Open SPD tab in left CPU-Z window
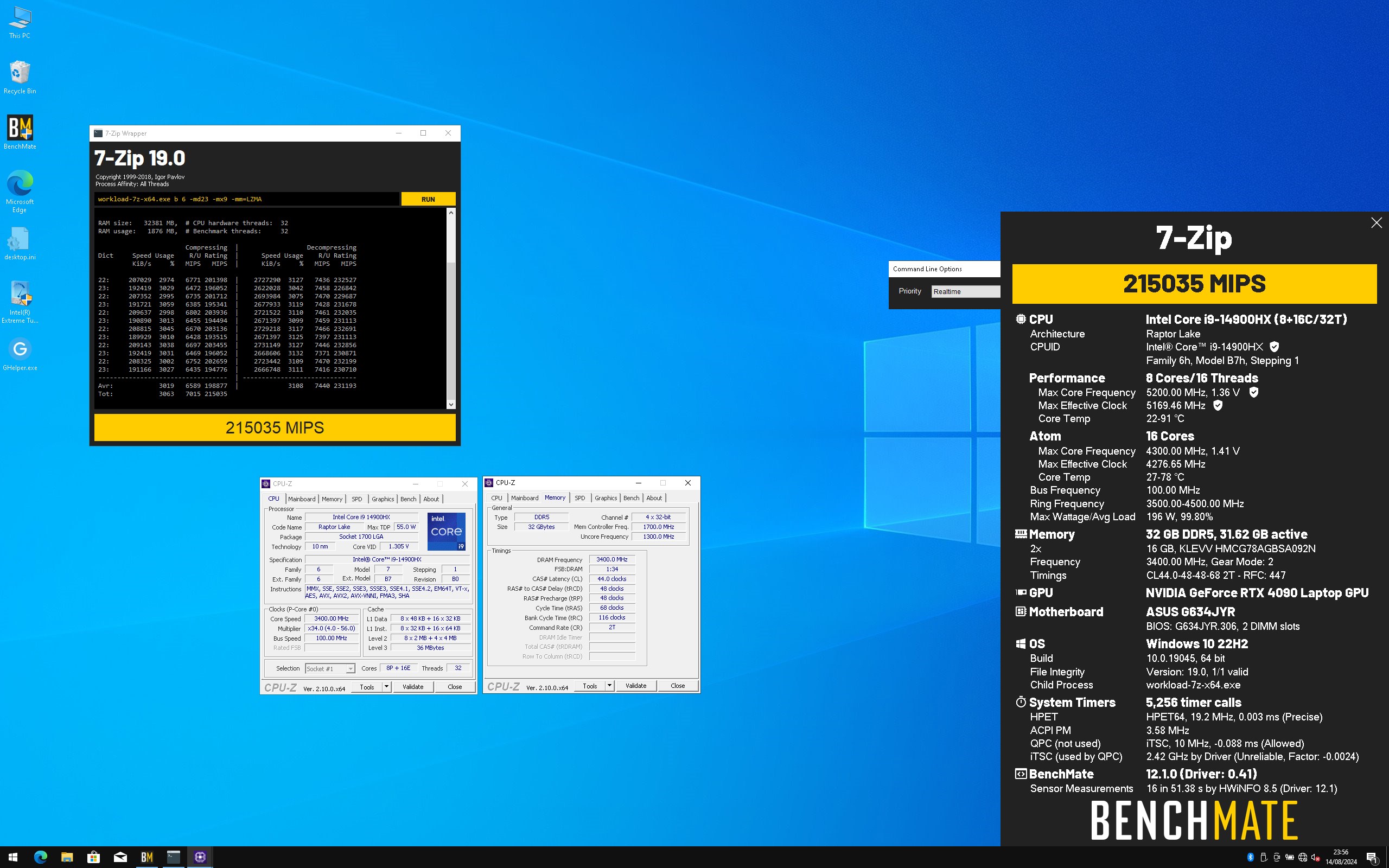Image resolution: width=1389 pixels, height=868 pixels. click(x=356, y=499)
